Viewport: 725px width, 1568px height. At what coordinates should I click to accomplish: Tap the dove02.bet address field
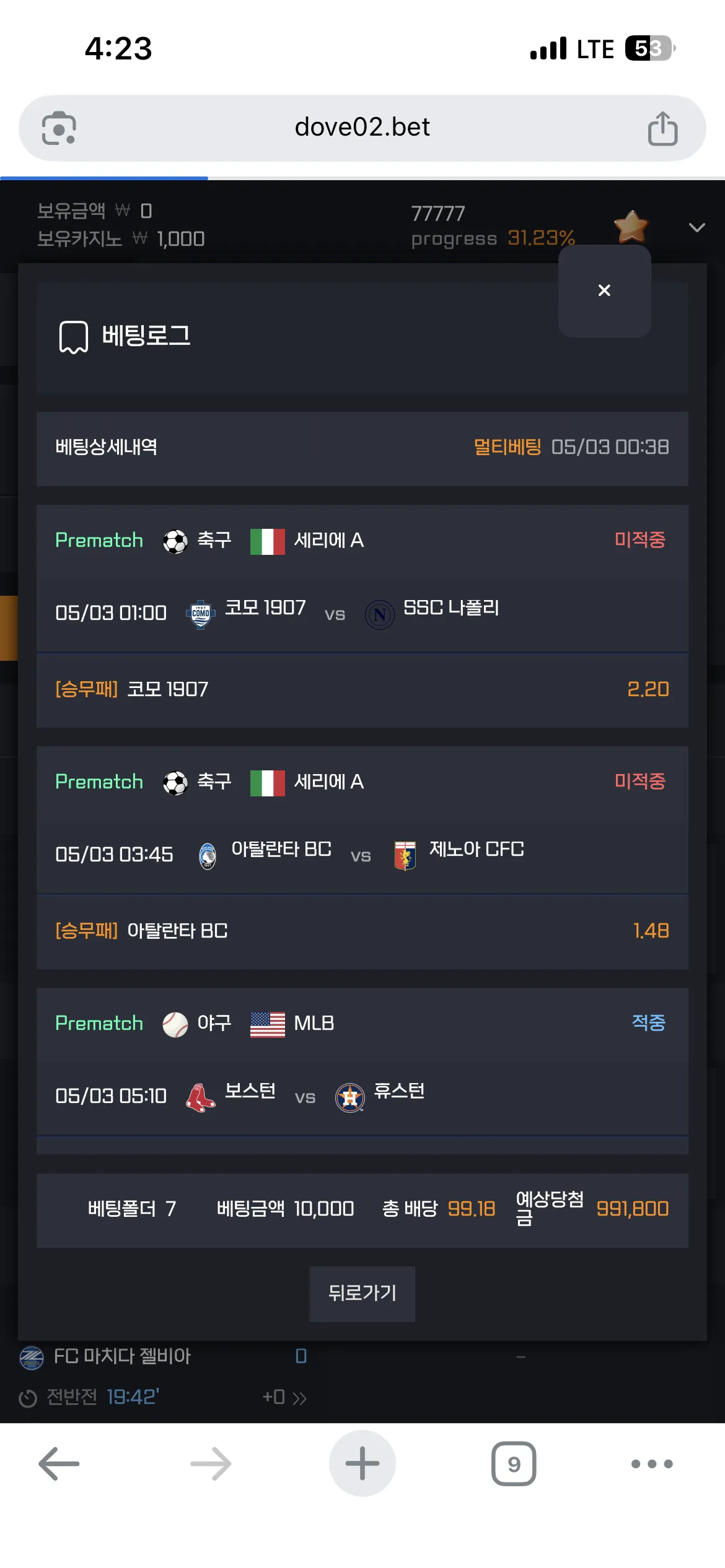(362, 128)
